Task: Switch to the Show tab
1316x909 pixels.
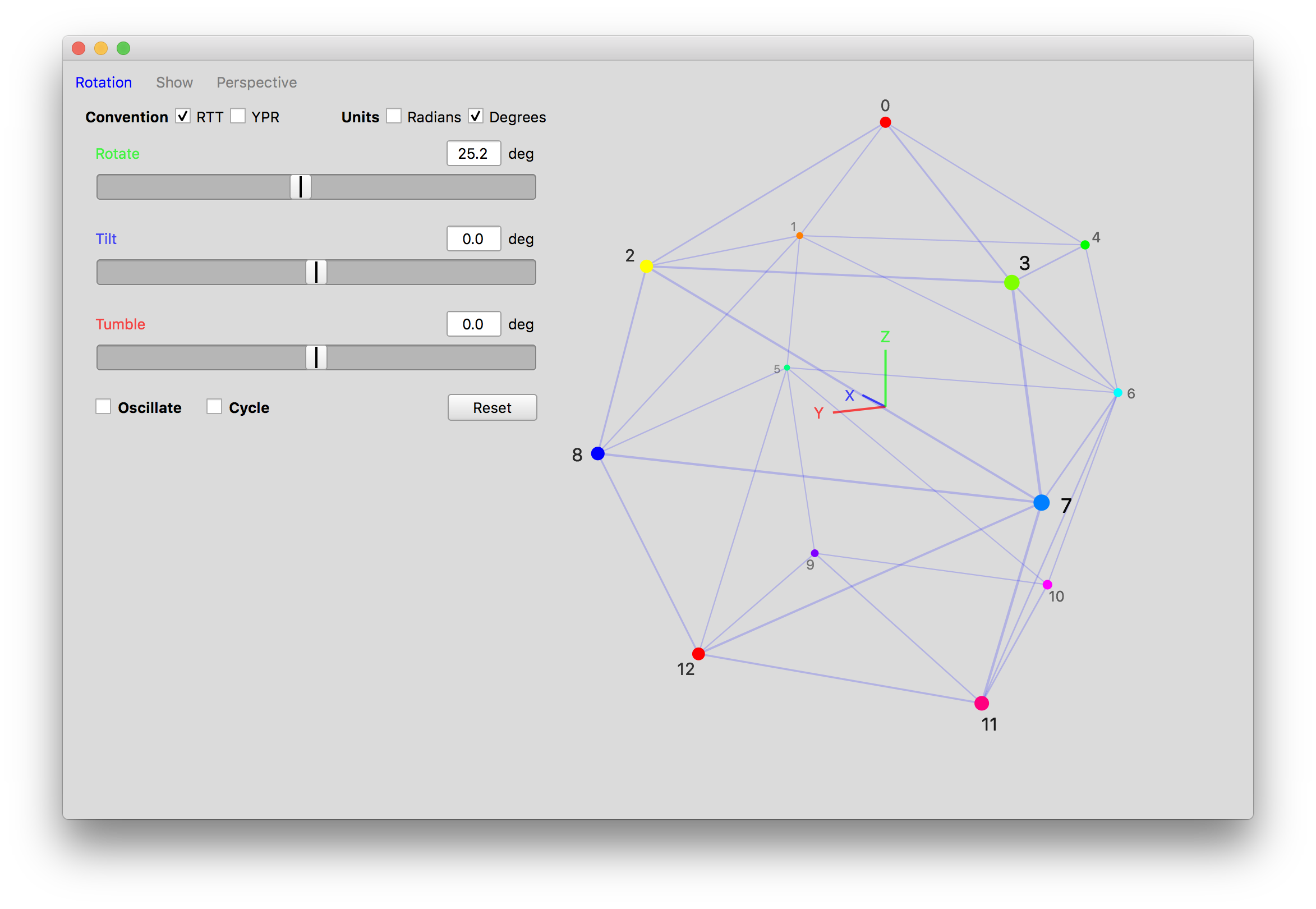Action: (x=174, y=82)
